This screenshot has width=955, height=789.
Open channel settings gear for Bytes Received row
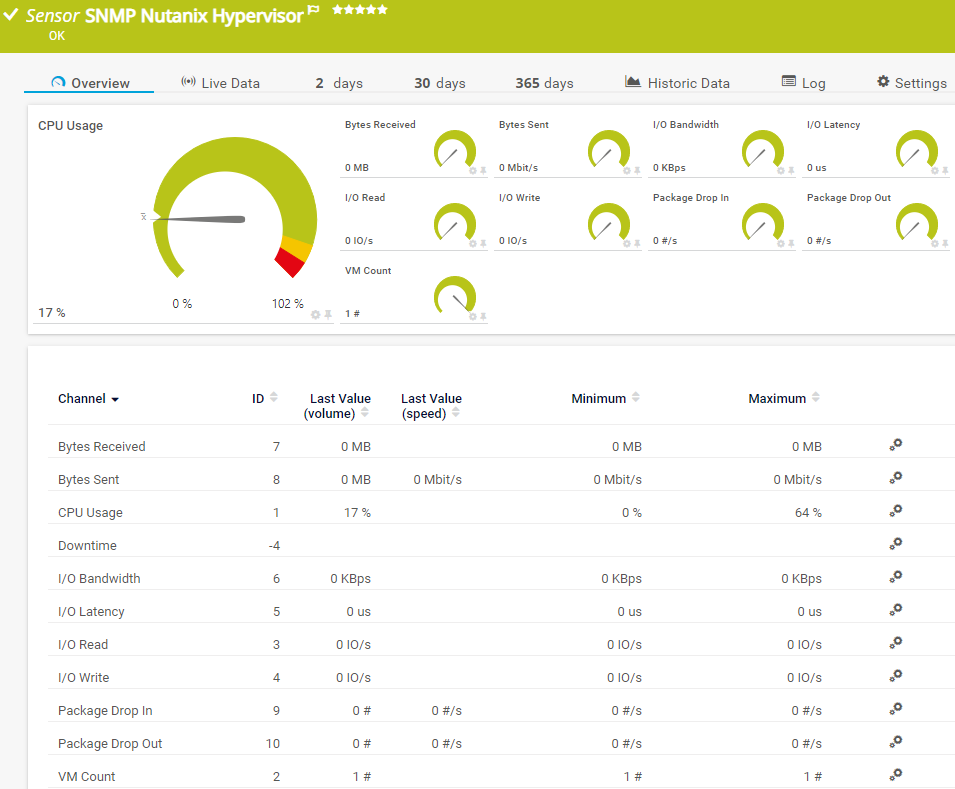pos(896,445)
